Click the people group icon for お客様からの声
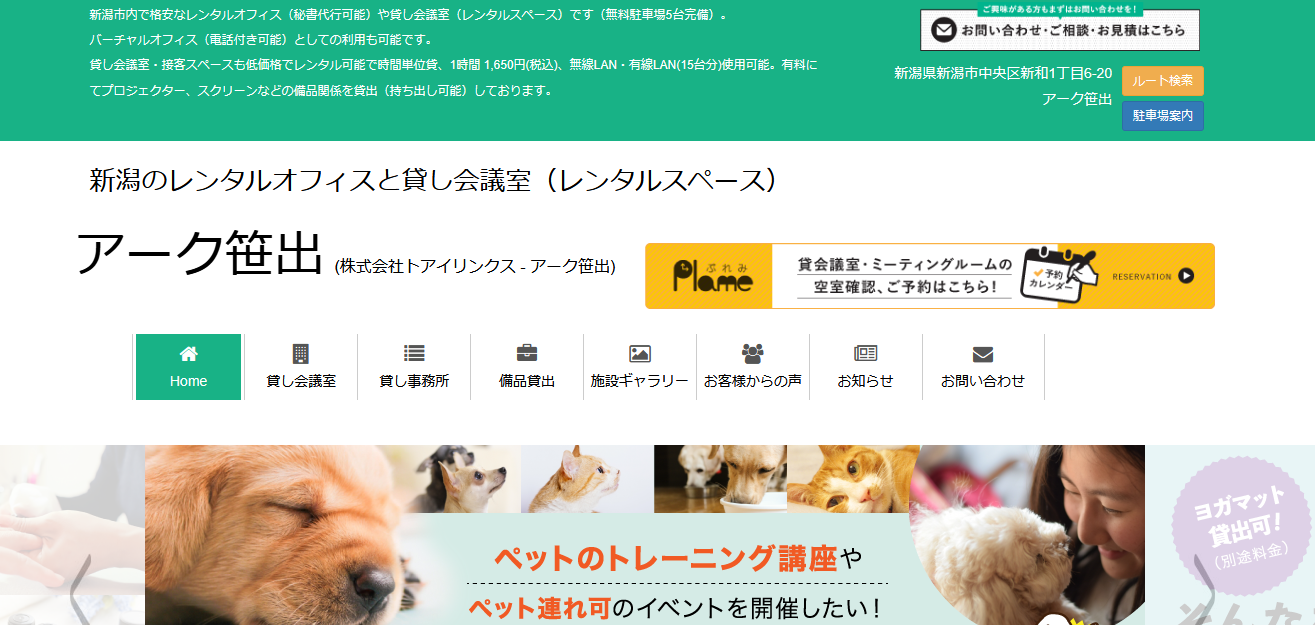The height and width of the screenshot is (625, 1315). (x=752, y=353)
